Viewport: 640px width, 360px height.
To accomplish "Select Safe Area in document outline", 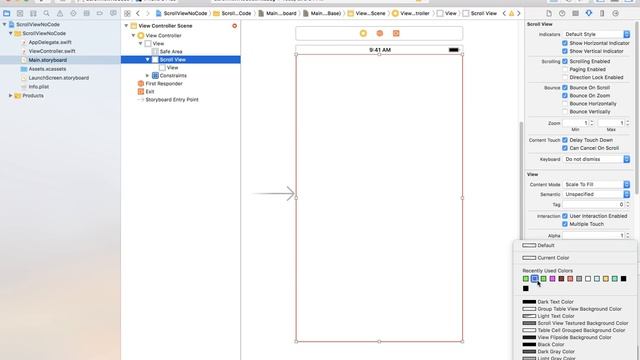I will tap(171, 51).
